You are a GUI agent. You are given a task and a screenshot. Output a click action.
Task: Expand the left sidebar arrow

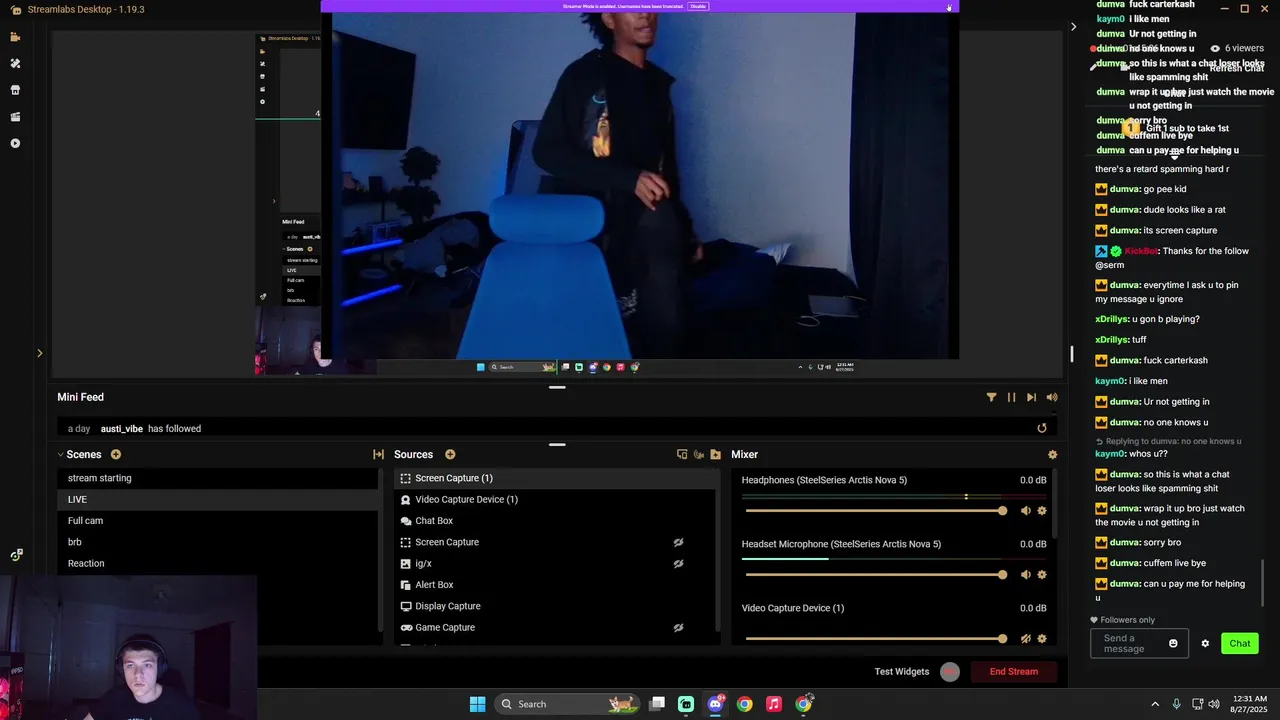click(39, 353)
